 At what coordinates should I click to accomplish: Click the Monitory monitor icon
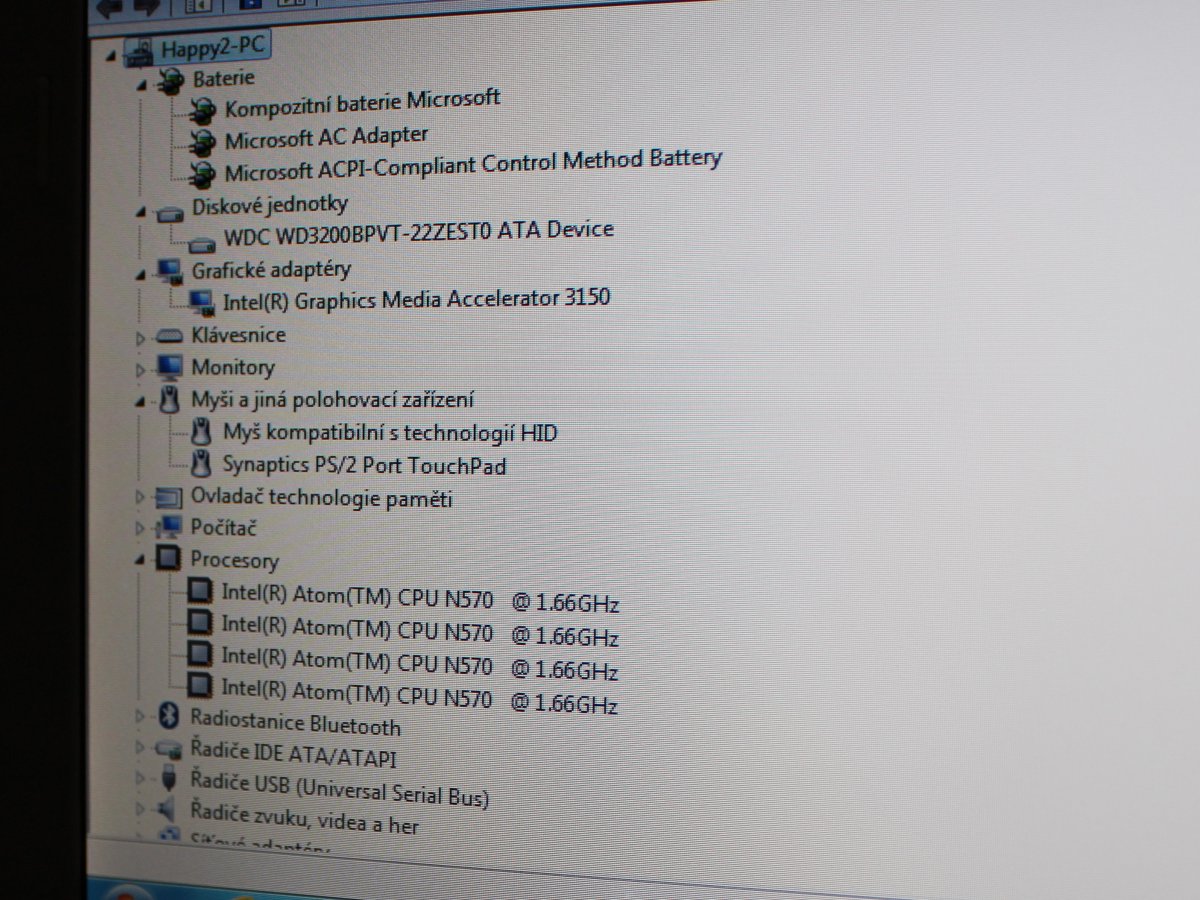click(170, 367)
